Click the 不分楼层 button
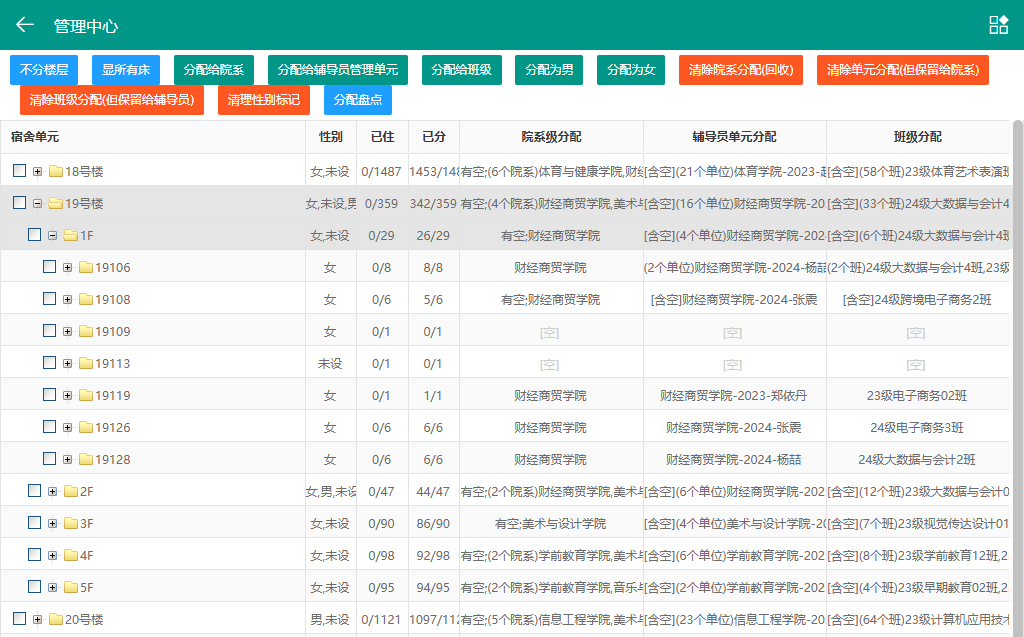Viewport: 1024px width, 637px height. [x=44, y=70]
